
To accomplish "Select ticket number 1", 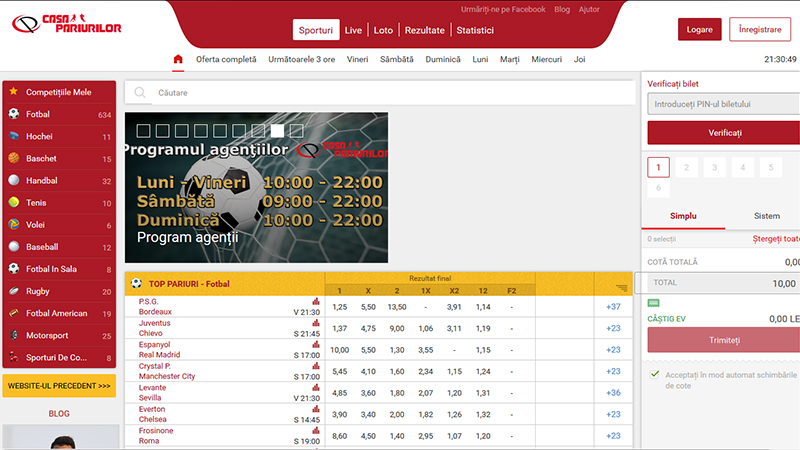I will [x=658, y=167].
